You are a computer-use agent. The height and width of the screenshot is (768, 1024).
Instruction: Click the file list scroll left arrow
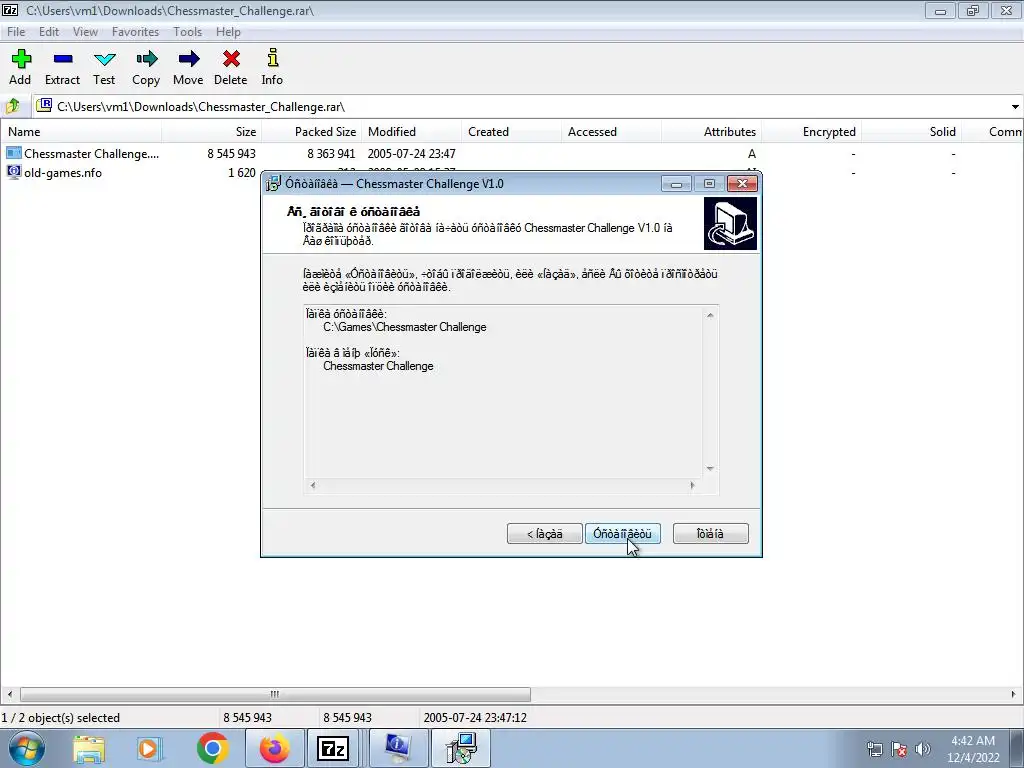9,694
